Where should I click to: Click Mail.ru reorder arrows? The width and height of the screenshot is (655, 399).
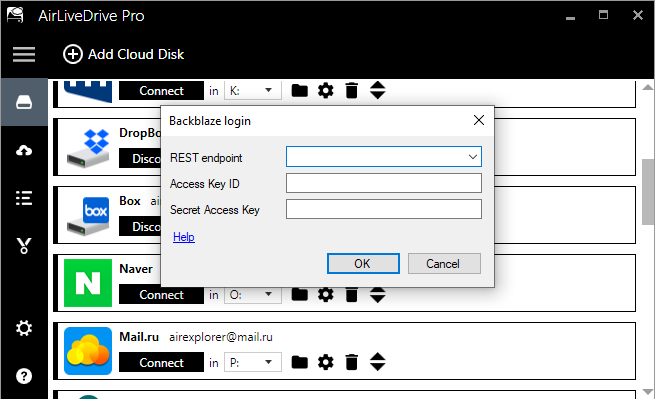coord(378,362)
